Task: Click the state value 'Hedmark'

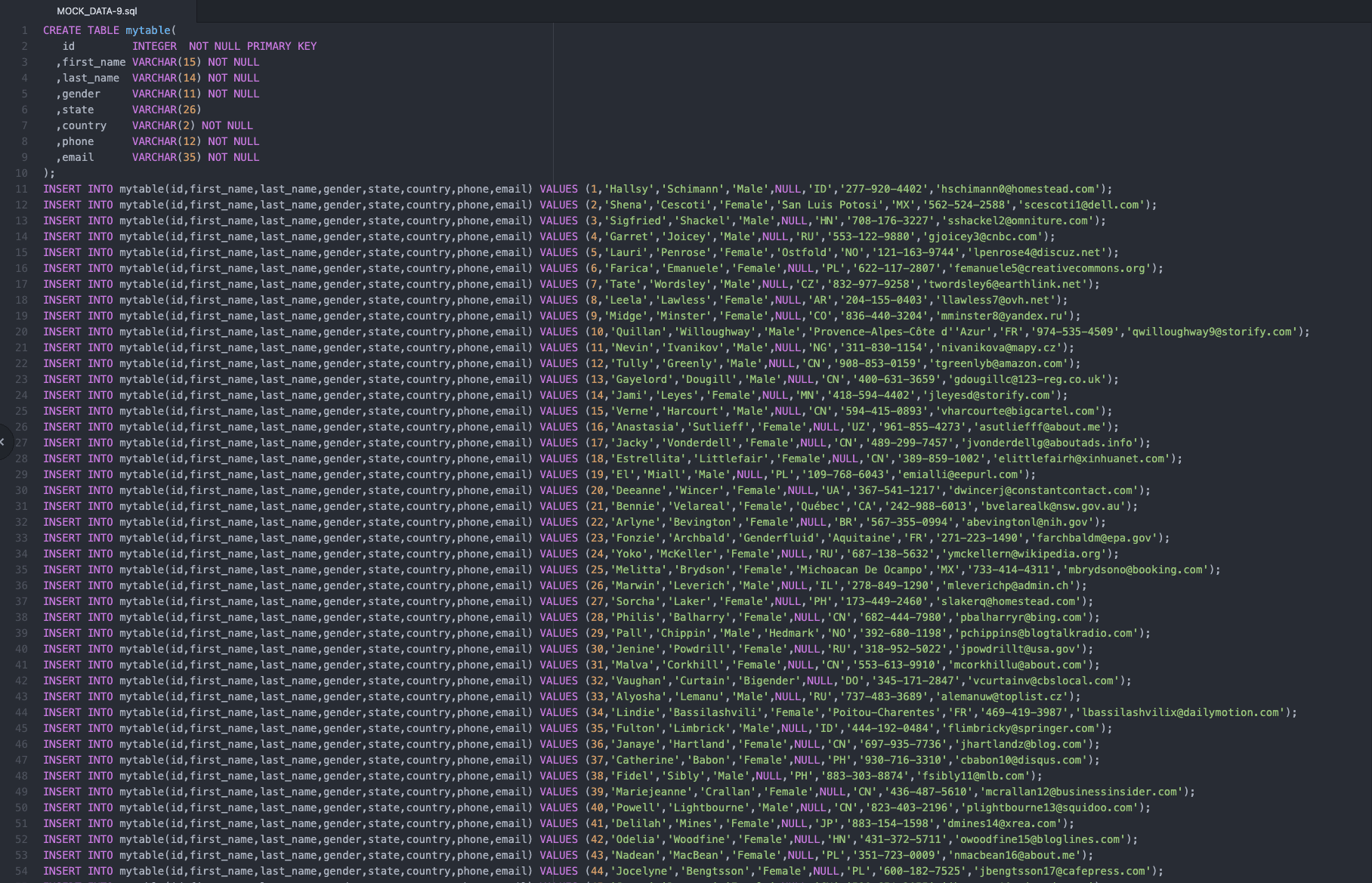Action: tap(792, 633)
